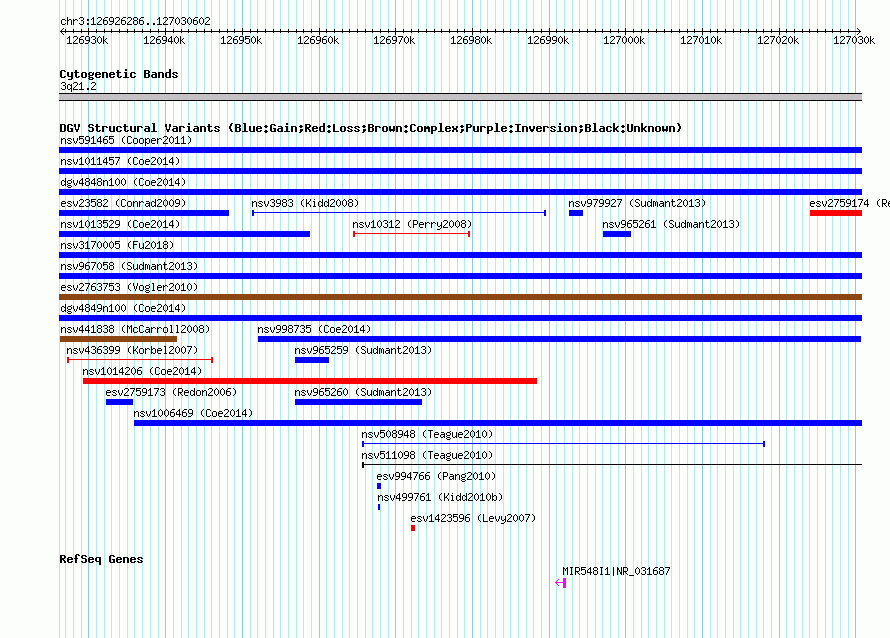Select the nsv965261 (Sudmant2013) blue bar
Viewport: 890px width, 638px height.
(616, 234)
